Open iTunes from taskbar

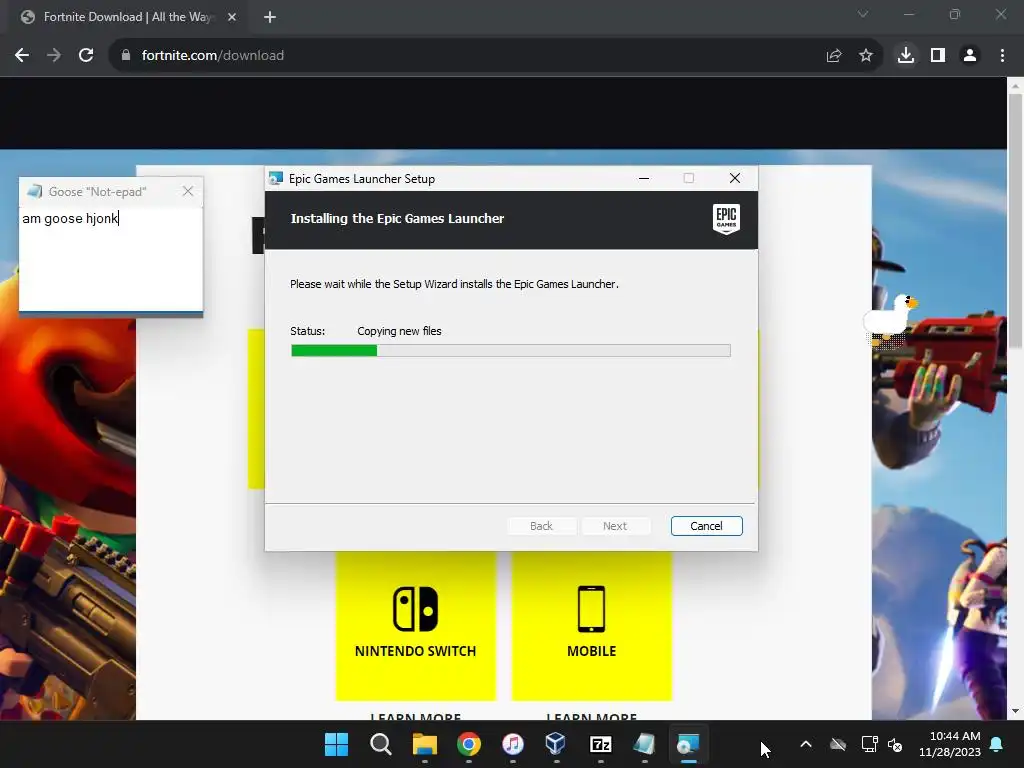pyautogui.click(x=513, y=744)
